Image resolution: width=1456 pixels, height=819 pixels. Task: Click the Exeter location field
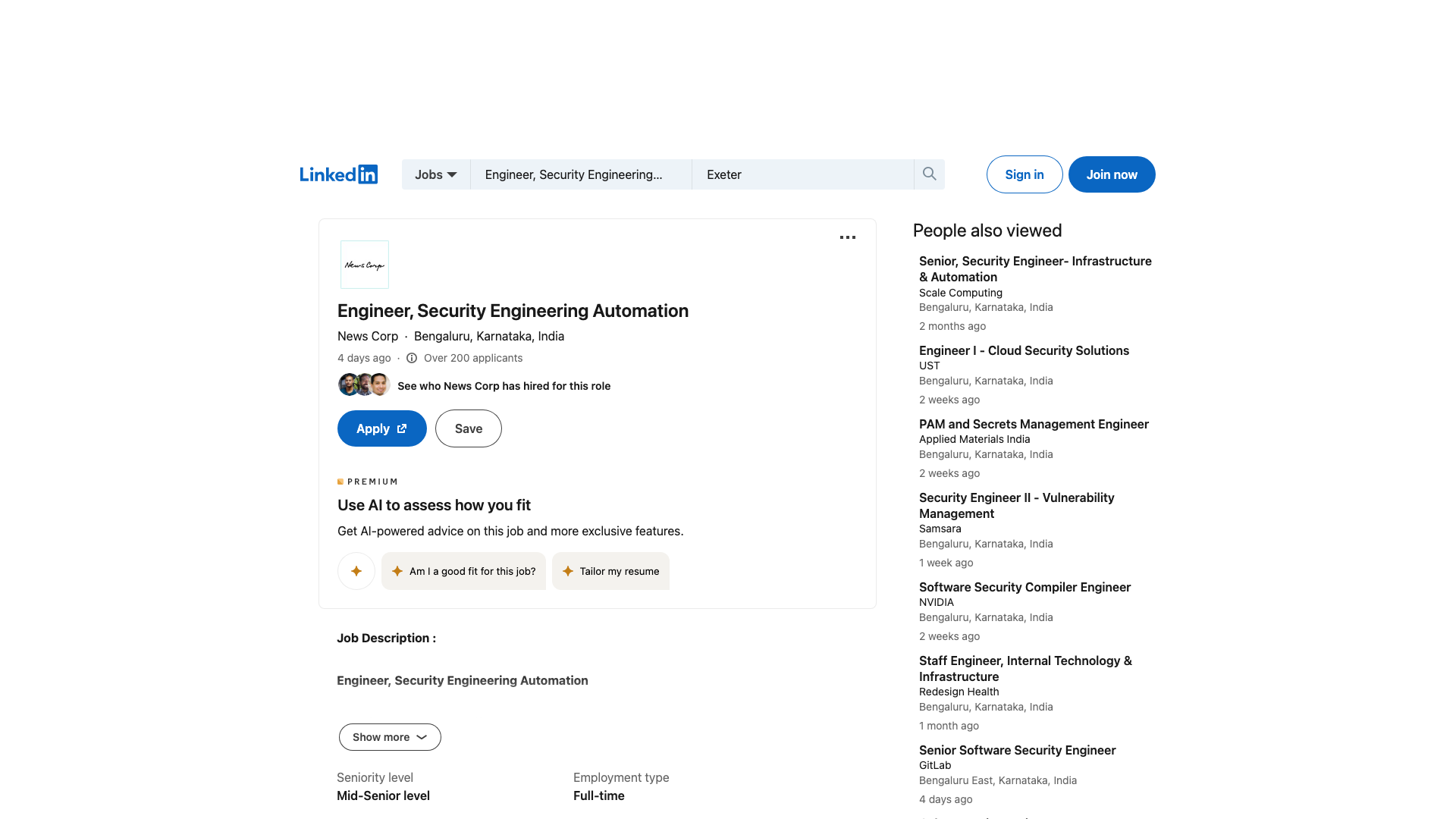click(802, 174)
